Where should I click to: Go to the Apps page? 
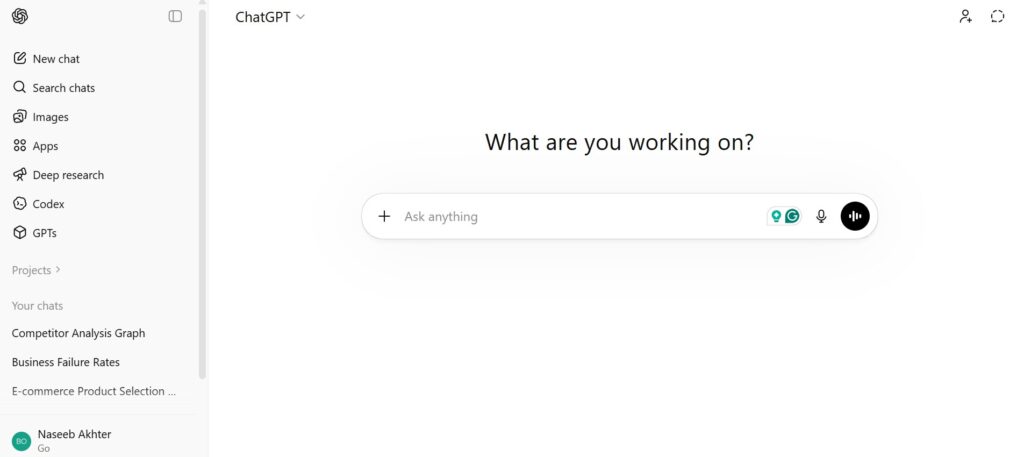coord(45,146)
